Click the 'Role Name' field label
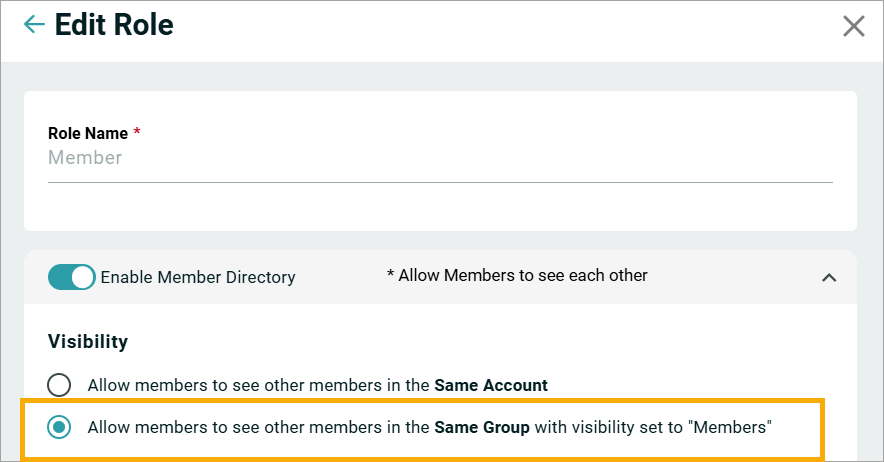The width and height of the screenshot is (884, 462). tap(88, 134)
